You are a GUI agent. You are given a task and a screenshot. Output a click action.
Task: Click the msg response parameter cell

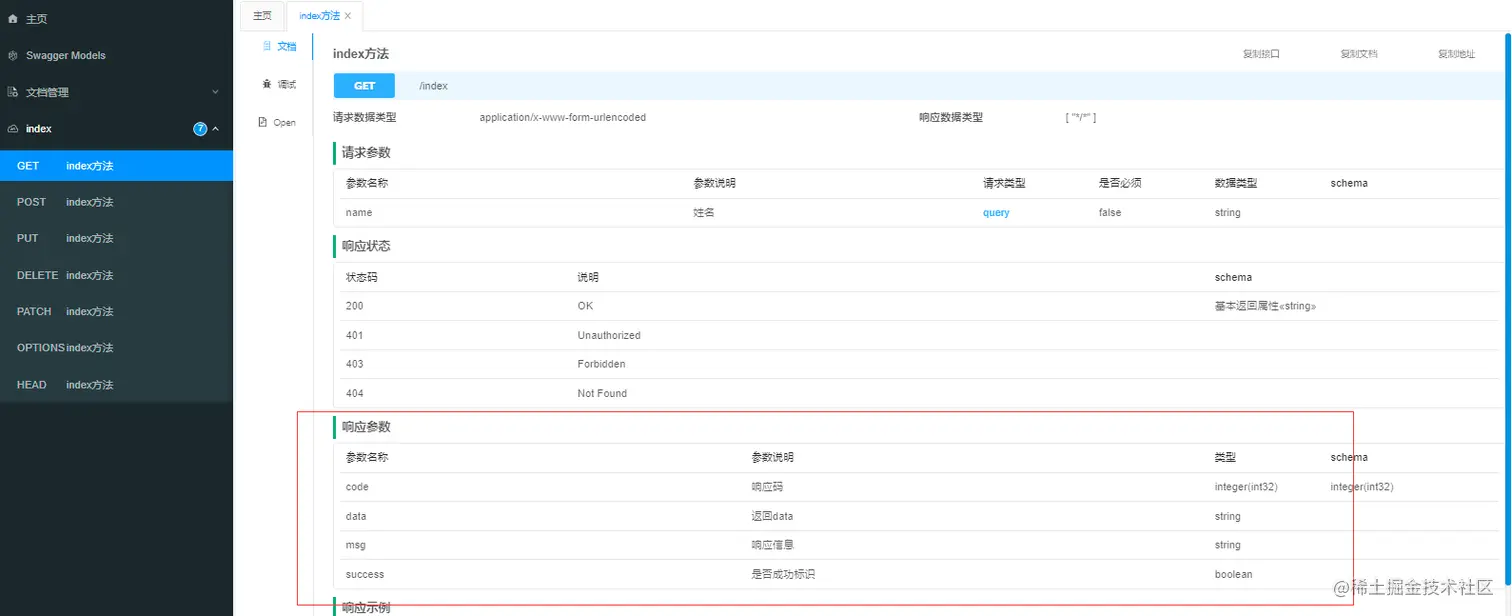point(356,545)
